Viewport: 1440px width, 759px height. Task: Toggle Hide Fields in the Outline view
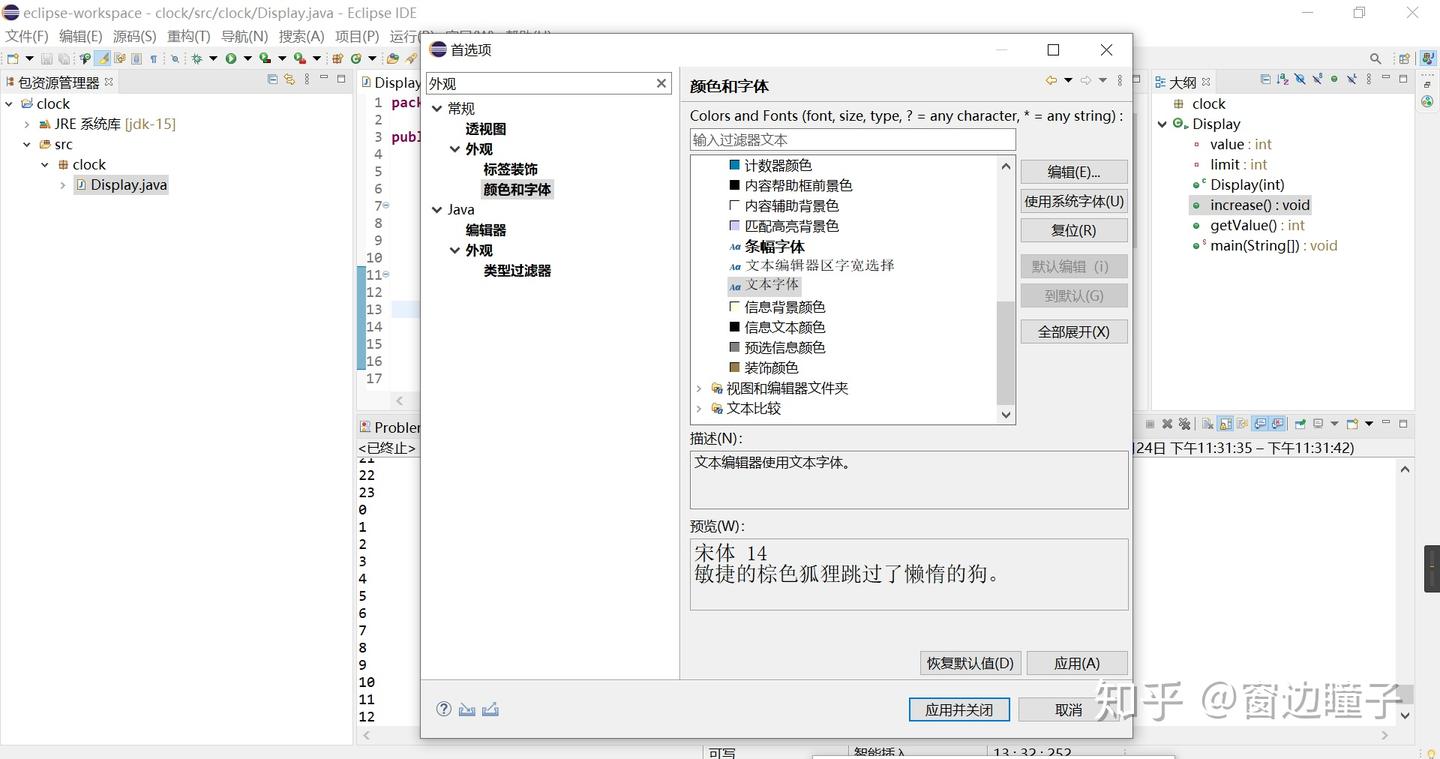[x=1300, y=81]
